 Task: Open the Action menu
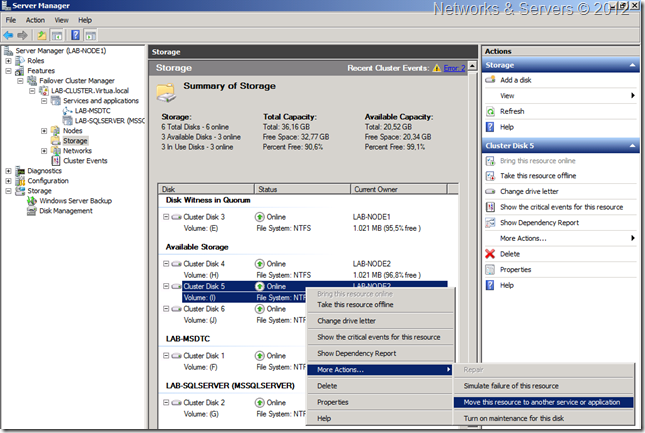[35, 19]
